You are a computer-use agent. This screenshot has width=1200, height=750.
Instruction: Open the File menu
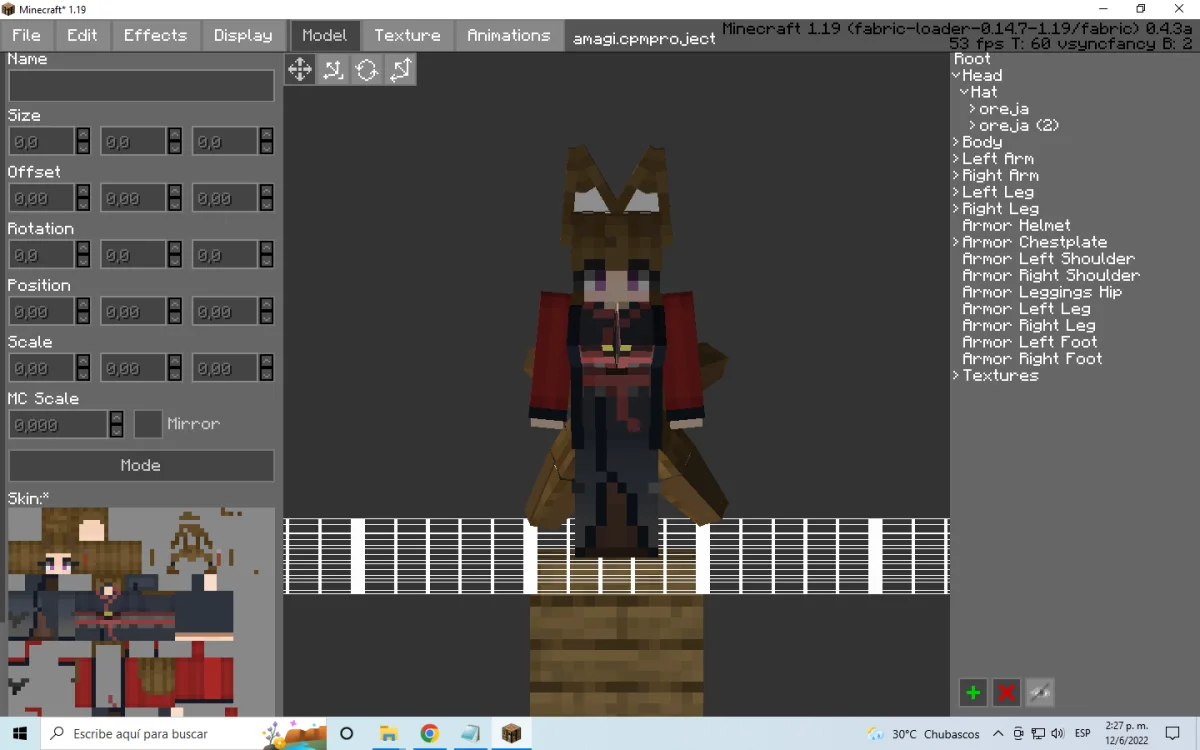27,35
